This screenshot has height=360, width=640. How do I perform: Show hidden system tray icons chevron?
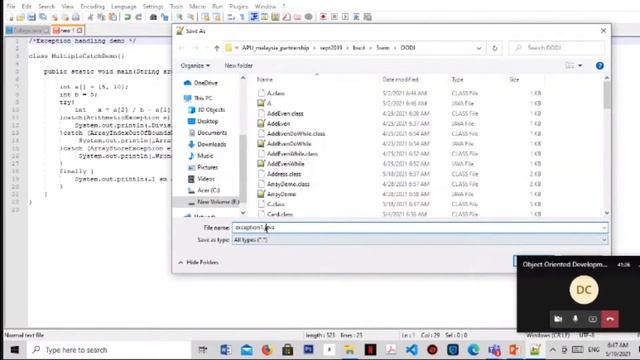(x=552, y=350)
